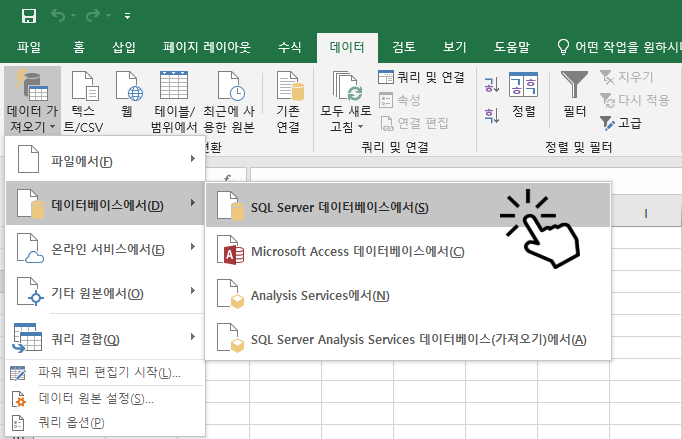Click the Save icon in quick access toolbar
682x439 pixels.
click(x=29, y=16)
